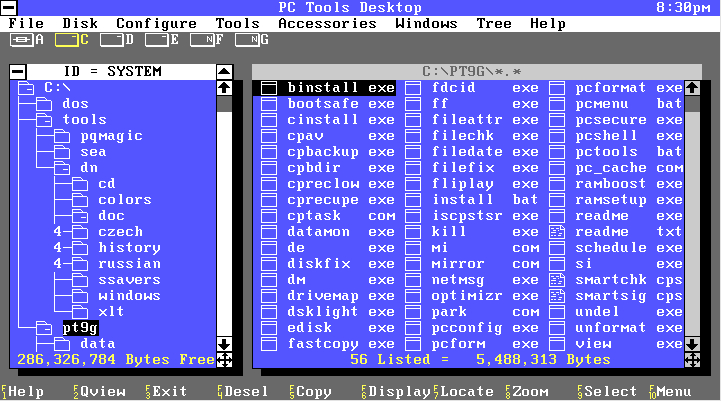Click F10 Menu function key
This screenshot has height=401, width=721.
[670, 392]
